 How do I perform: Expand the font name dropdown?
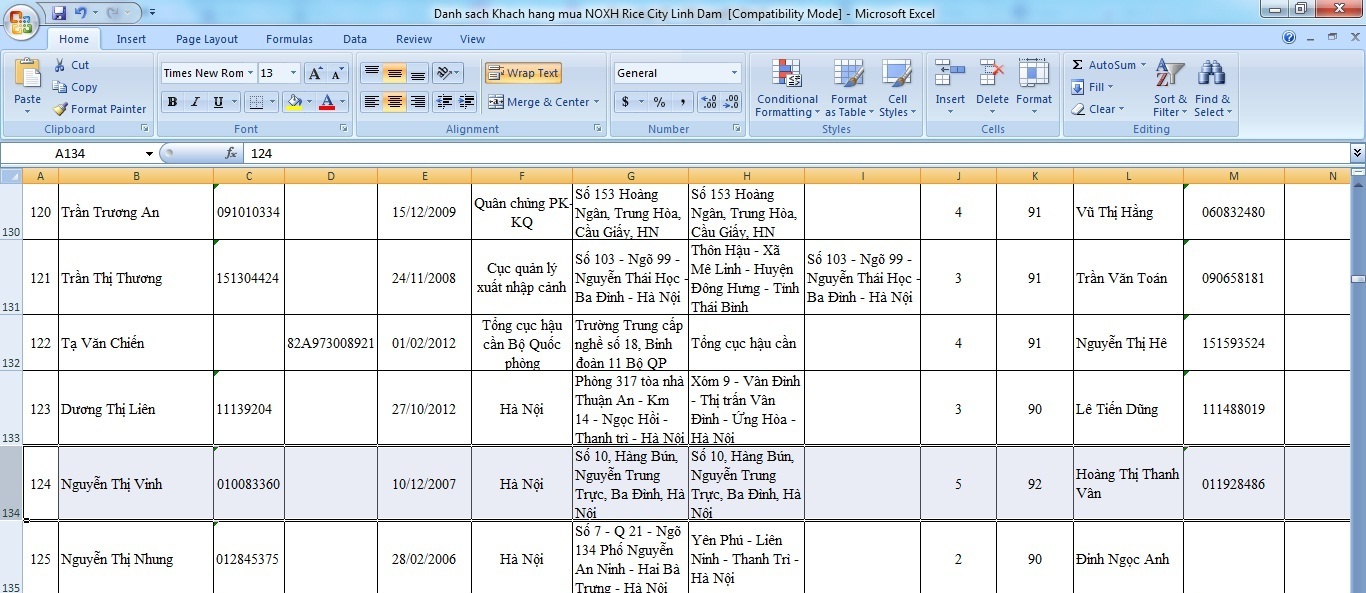[250, 73]
